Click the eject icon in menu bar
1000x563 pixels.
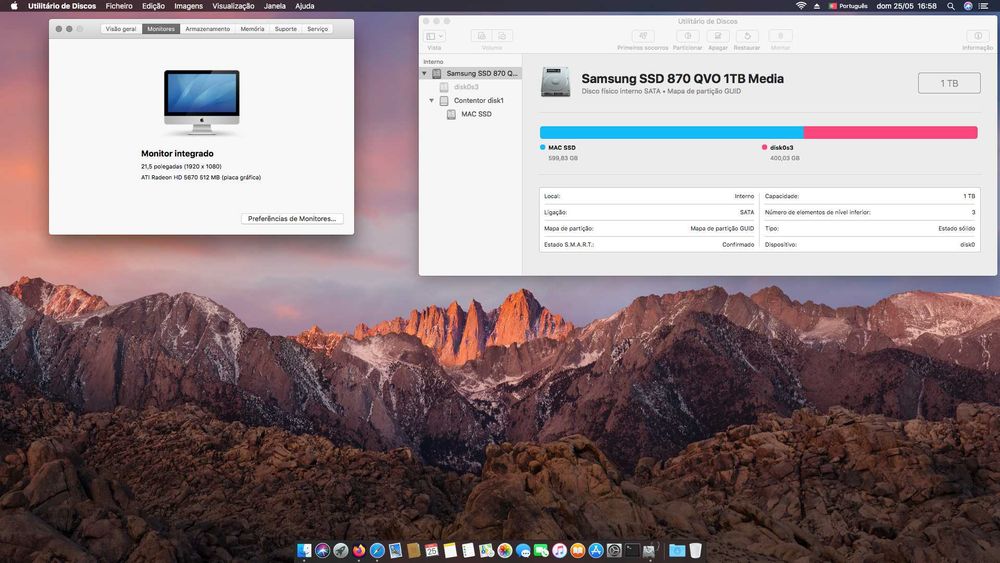click(817, 6)
